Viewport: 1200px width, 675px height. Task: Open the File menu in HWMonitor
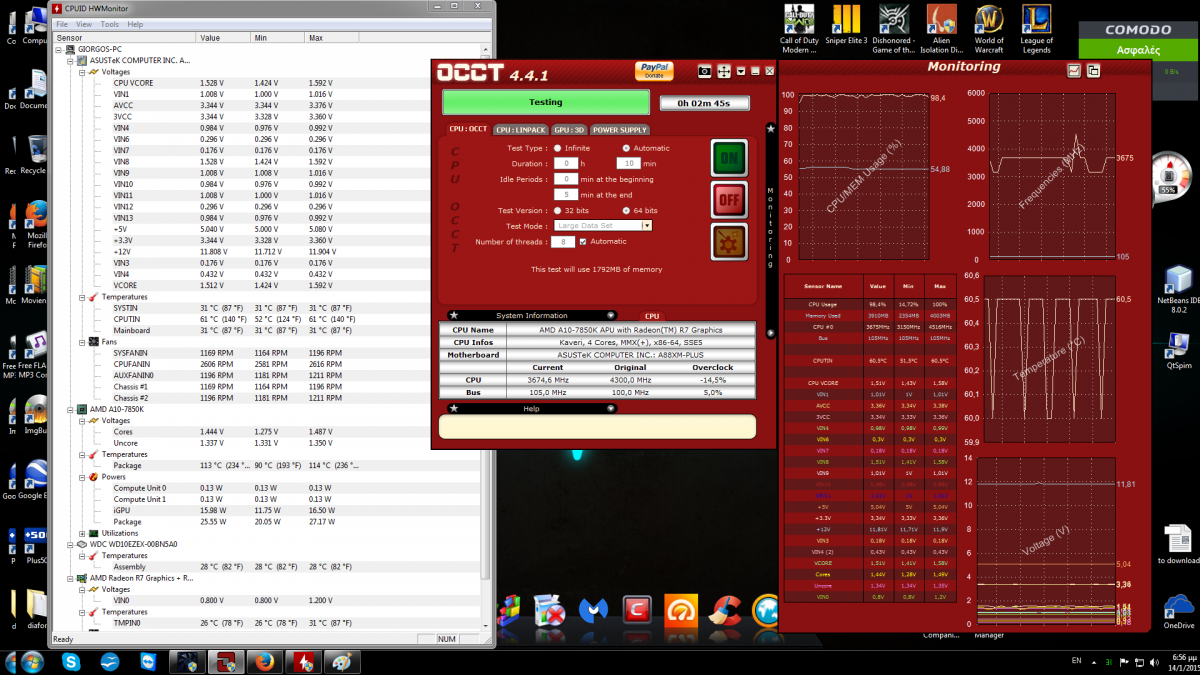point(62,24)
